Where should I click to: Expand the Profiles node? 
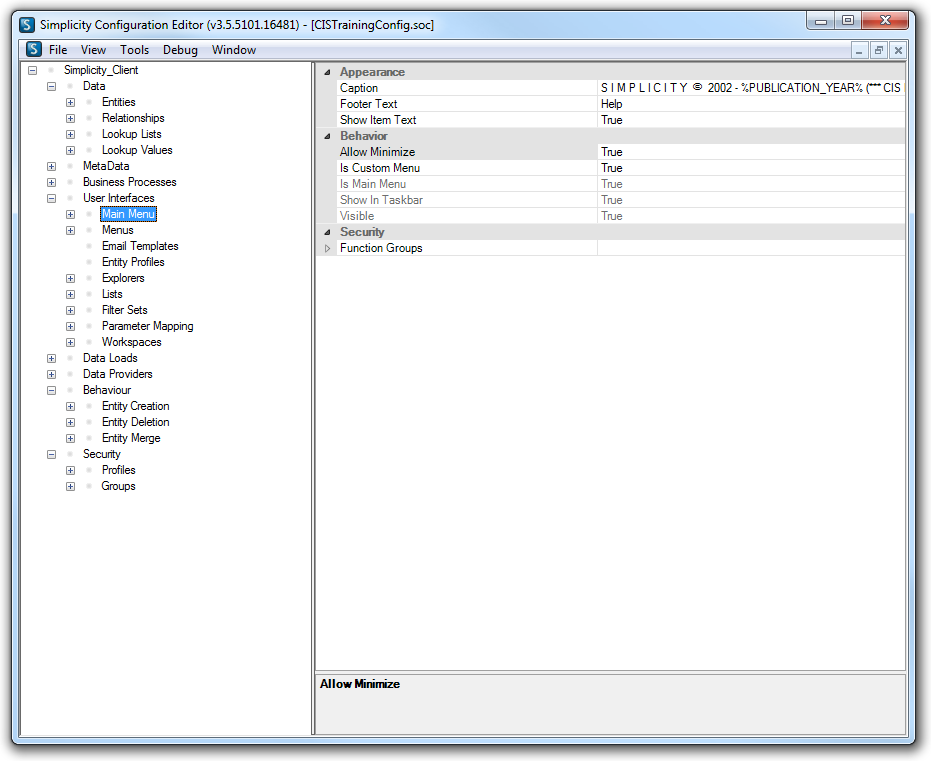tap(71, 471)
